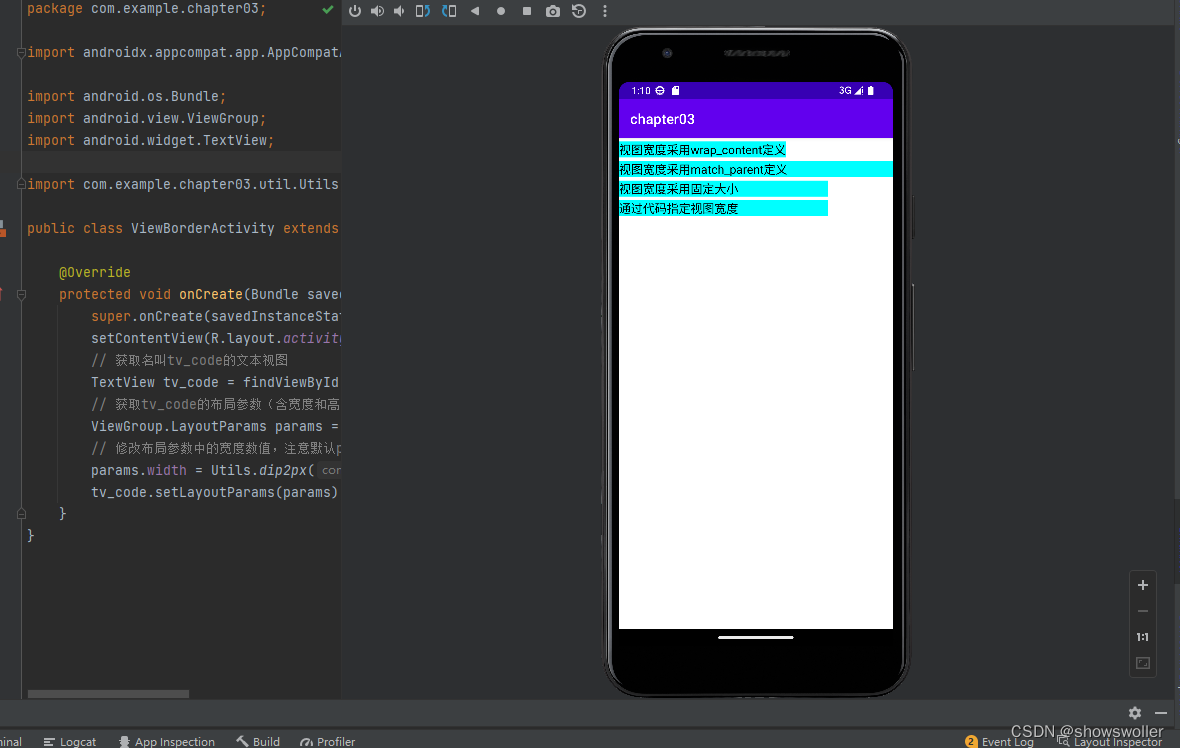Click the emulator 3G signal status indicator
1180x748 pixels.
tap(850, 90)
